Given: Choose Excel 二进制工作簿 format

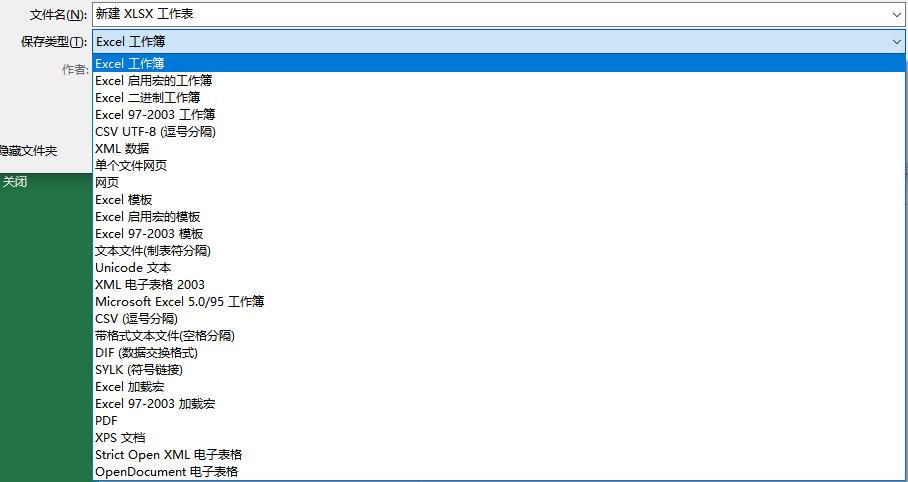Looking at the screenshot, I should pos(499,97).
